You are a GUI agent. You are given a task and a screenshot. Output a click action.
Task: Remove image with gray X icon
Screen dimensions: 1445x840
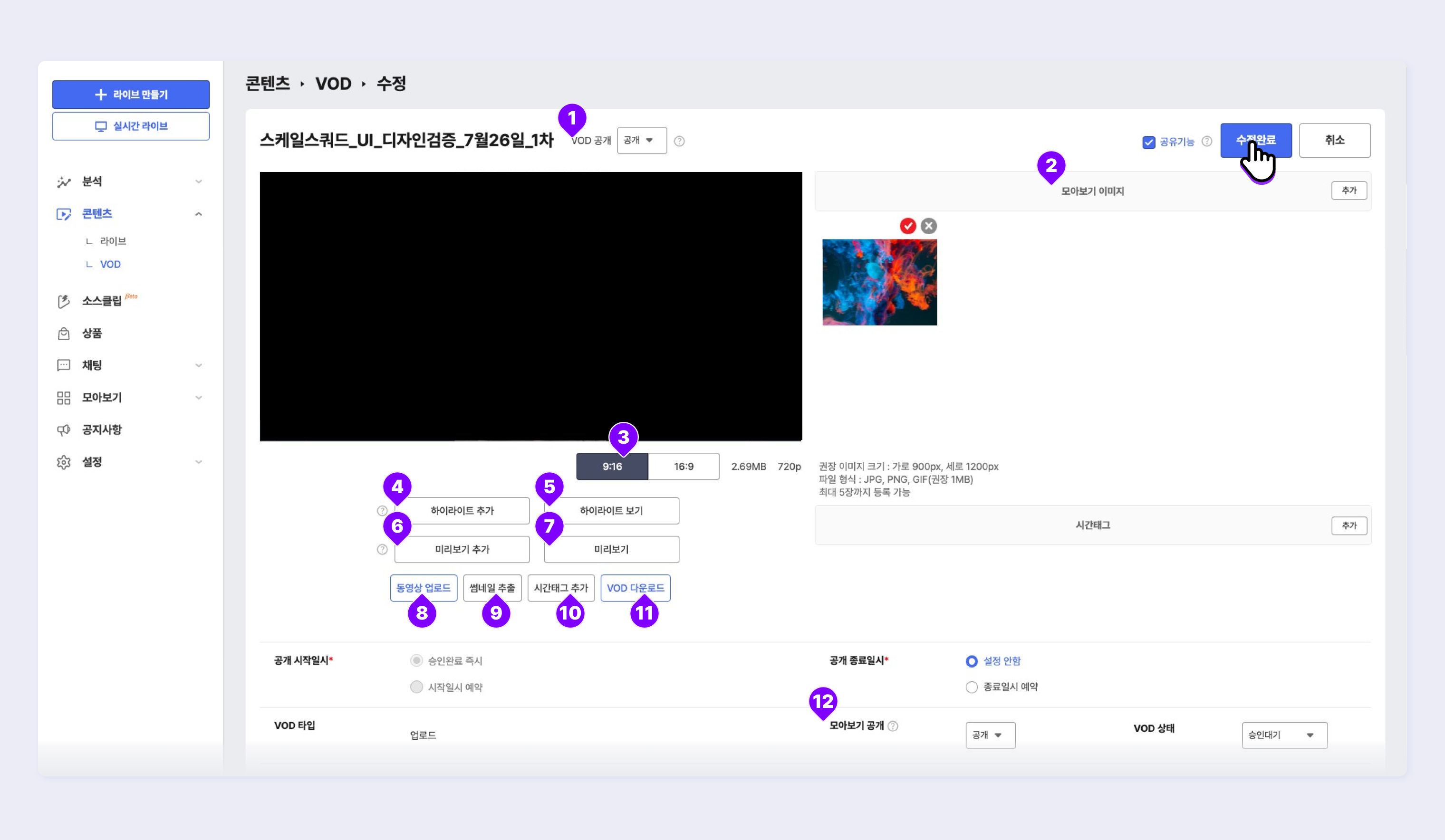[x=929, y=226]
